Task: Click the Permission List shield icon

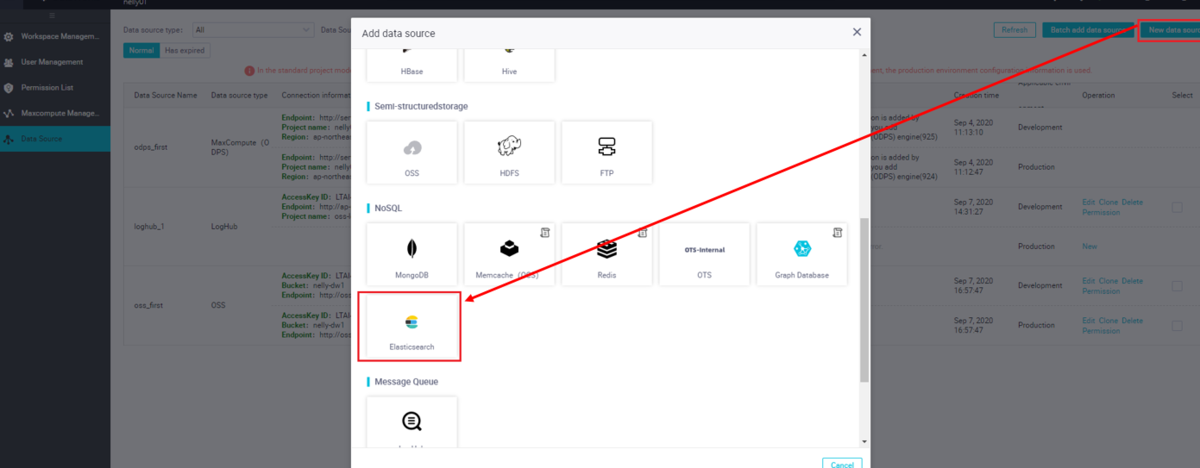Action: (x=10, y=88)
